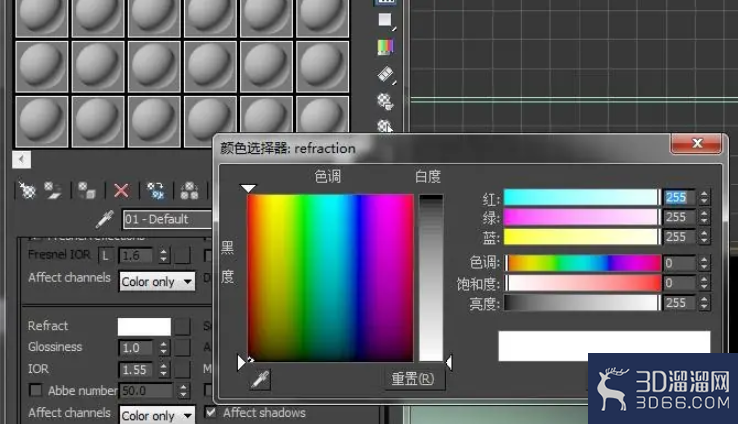Open the Sample UV Tiling color bars icon
738x424 pixels.
click(x=385, y=47)
